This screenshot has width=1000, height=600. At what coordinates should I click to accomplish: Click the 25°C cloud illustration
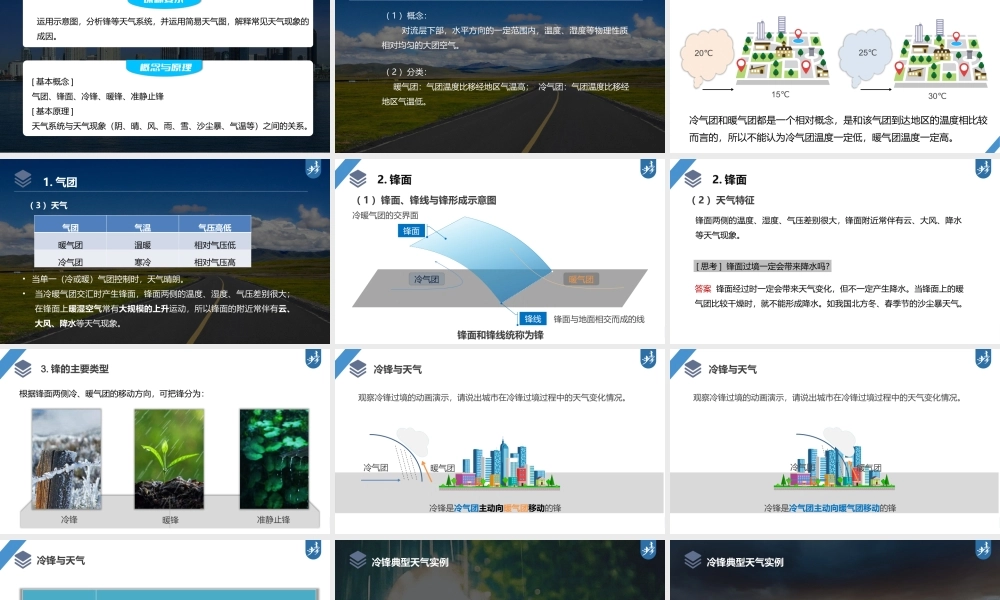tap(868, 52)
